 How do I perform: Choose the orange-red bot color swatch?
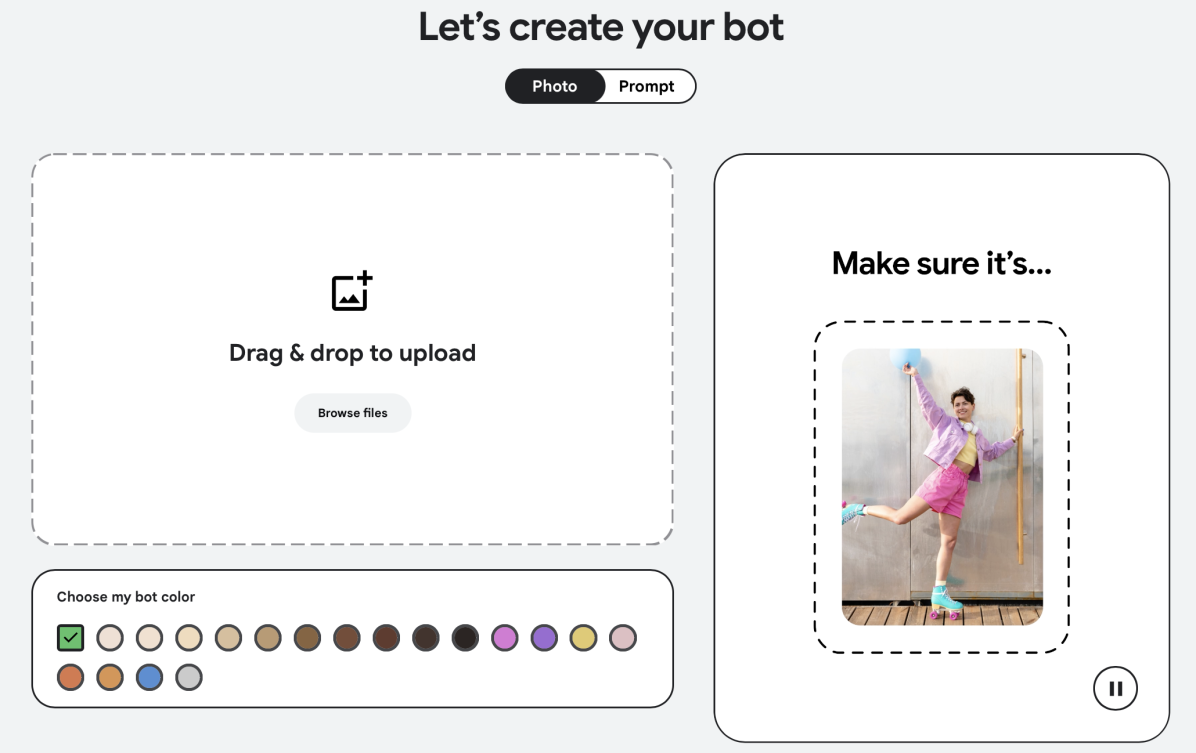point(70,677)
